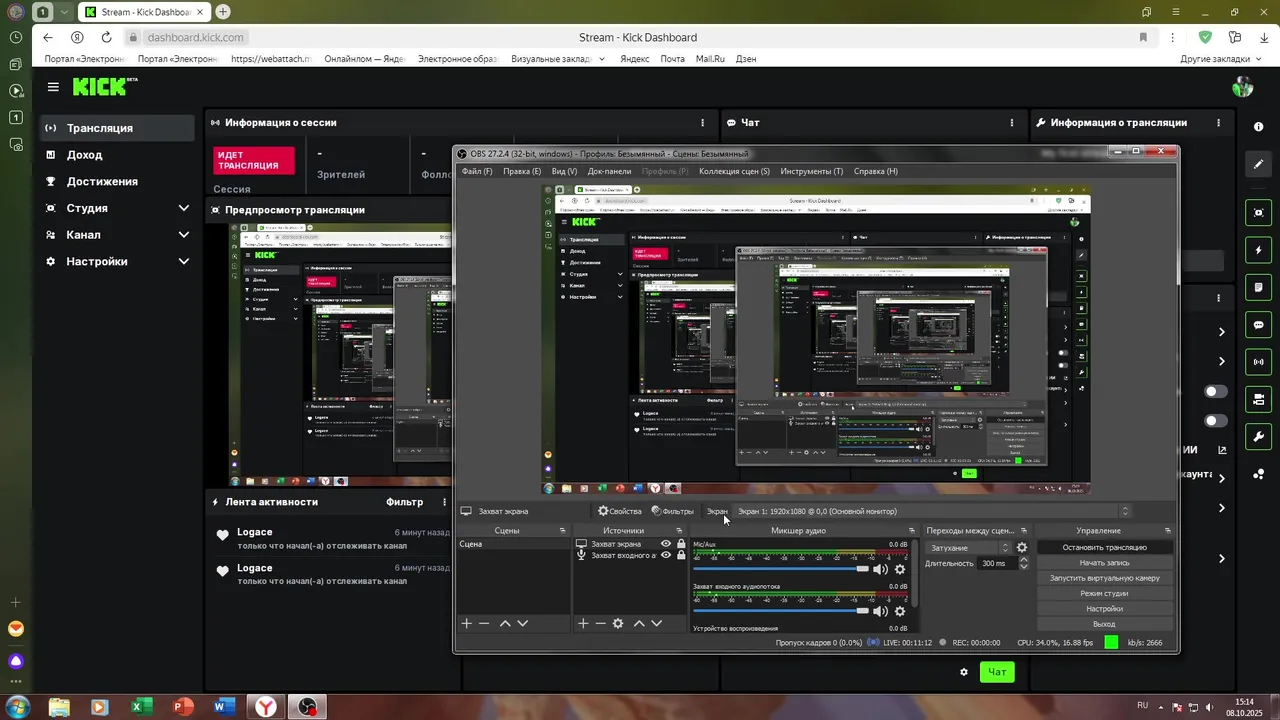Open the Затухание transition dropdown
The width and height of the screenshot is (1280, 720).
968,548
